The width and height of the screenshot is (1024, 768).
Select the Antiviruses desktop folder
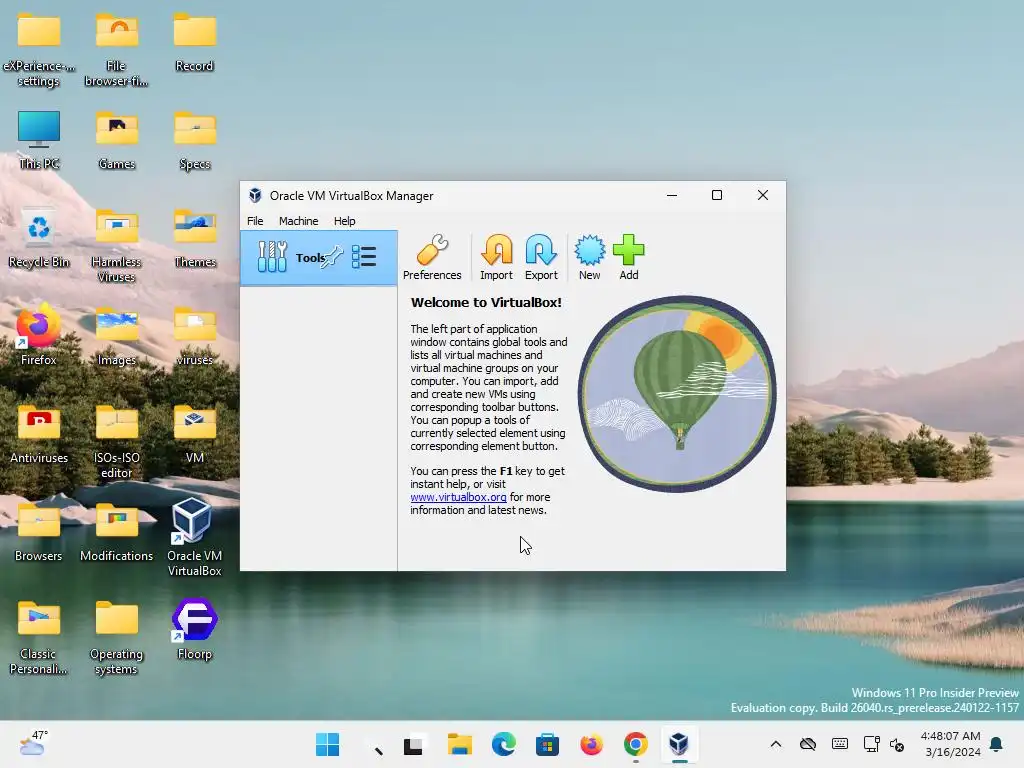[39, 435]
